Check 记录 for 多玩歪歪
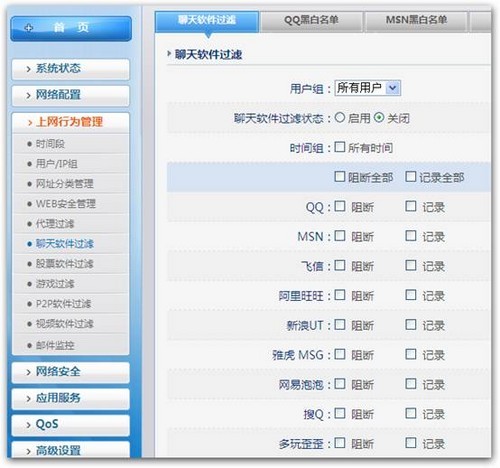The height and width of the screenshot is (468, 500). click(x=411, y=443)
